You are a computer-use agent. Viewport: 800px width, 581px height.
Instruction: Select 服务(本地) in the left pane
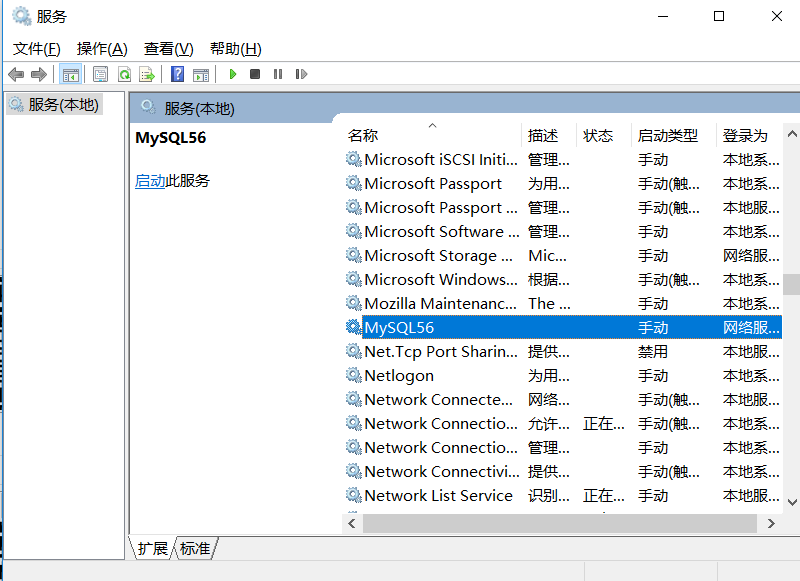click(60, 103)
